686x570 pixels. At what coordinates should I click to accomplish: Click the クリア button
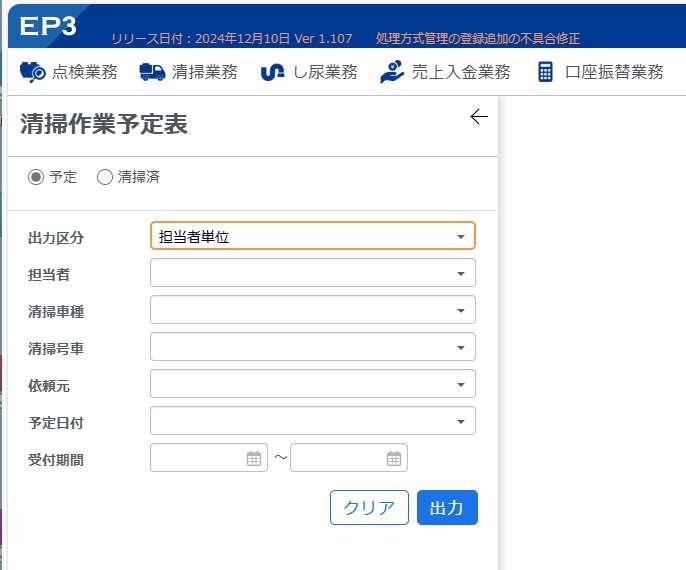tap(369, 507)
